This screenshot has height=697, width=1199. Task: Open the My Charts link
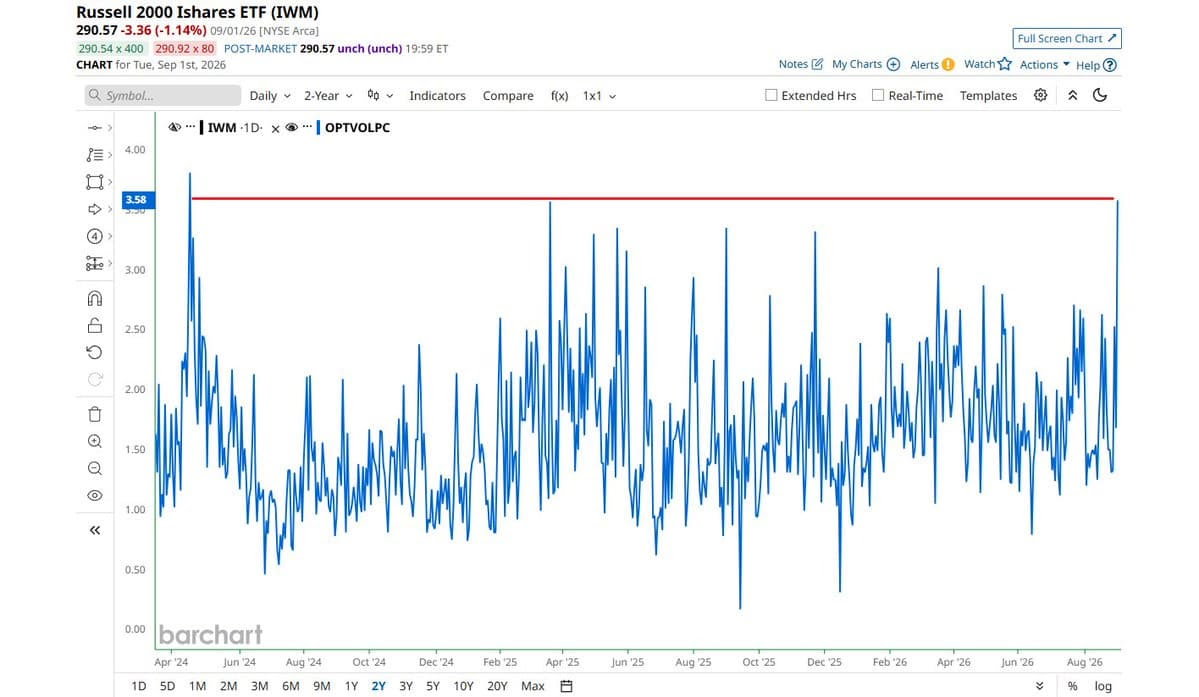click(x=866, y=64)
